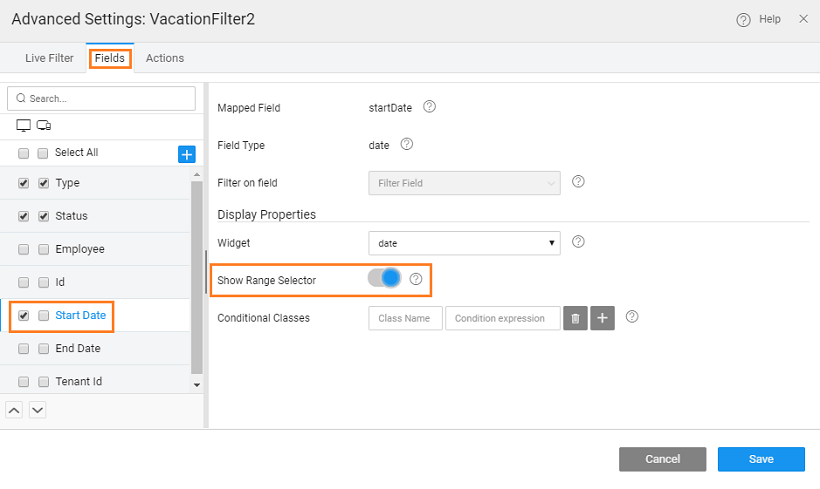Click help icon beside Widget dropdown
Image resolution: width=820 pixels, height=489 pixels.
point(578,242)
